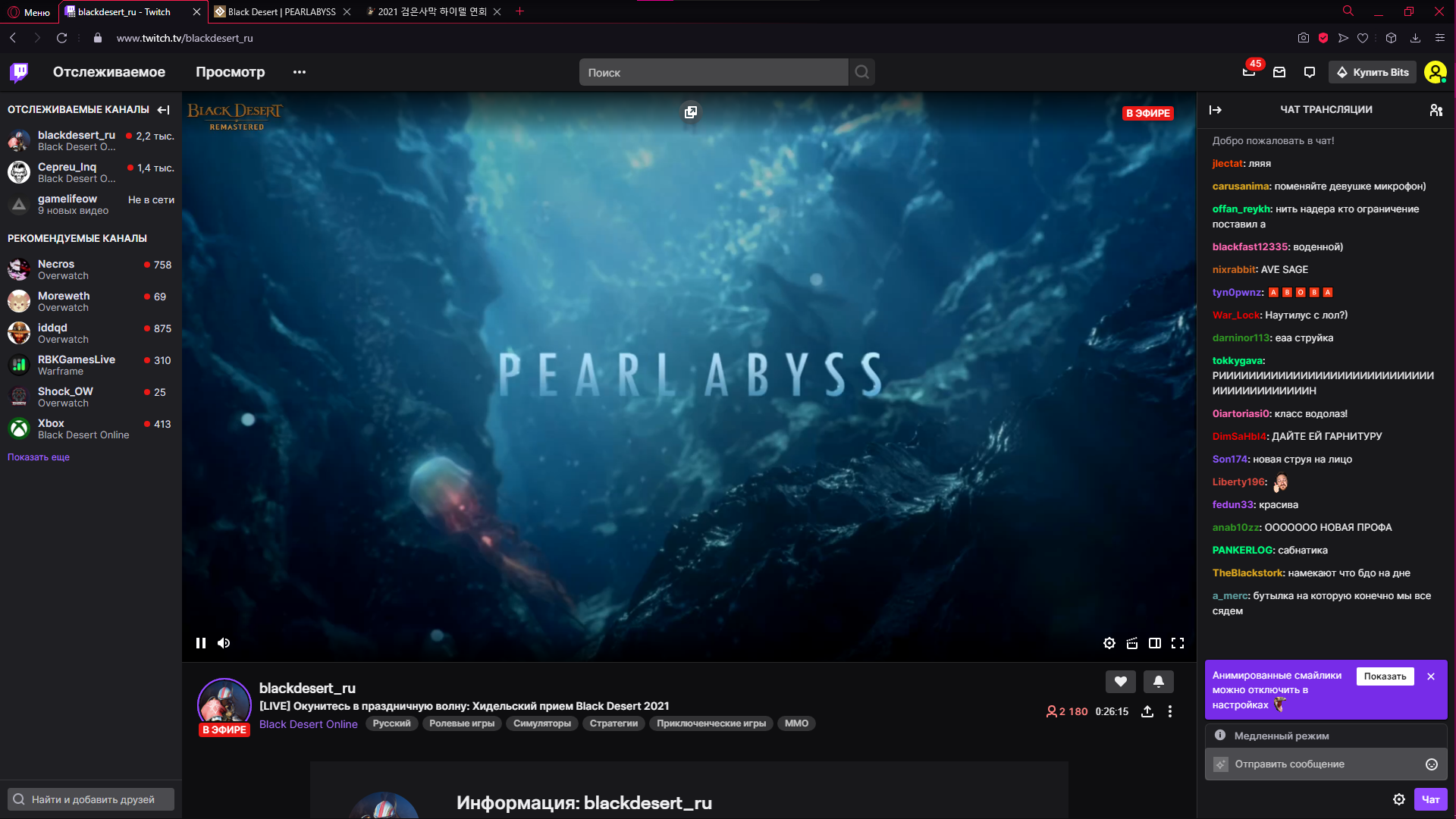Open browser easy setup menu
This screenshot has width=1456, height=819.
(x=1439, y=38)
